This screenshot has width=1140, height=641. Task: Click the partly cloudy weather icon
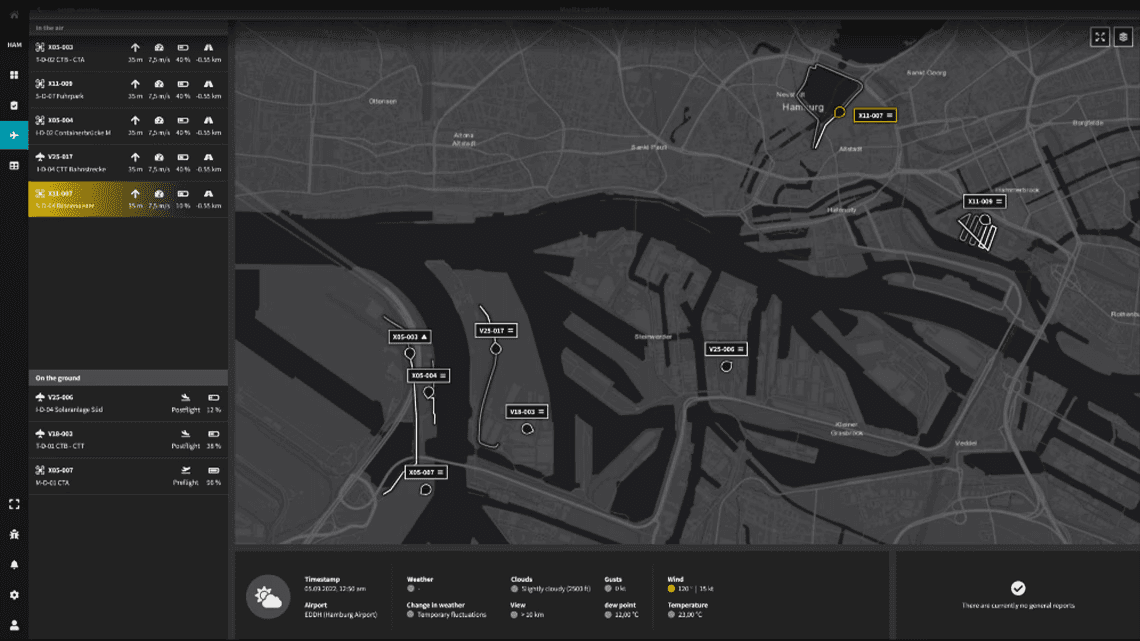268,597
